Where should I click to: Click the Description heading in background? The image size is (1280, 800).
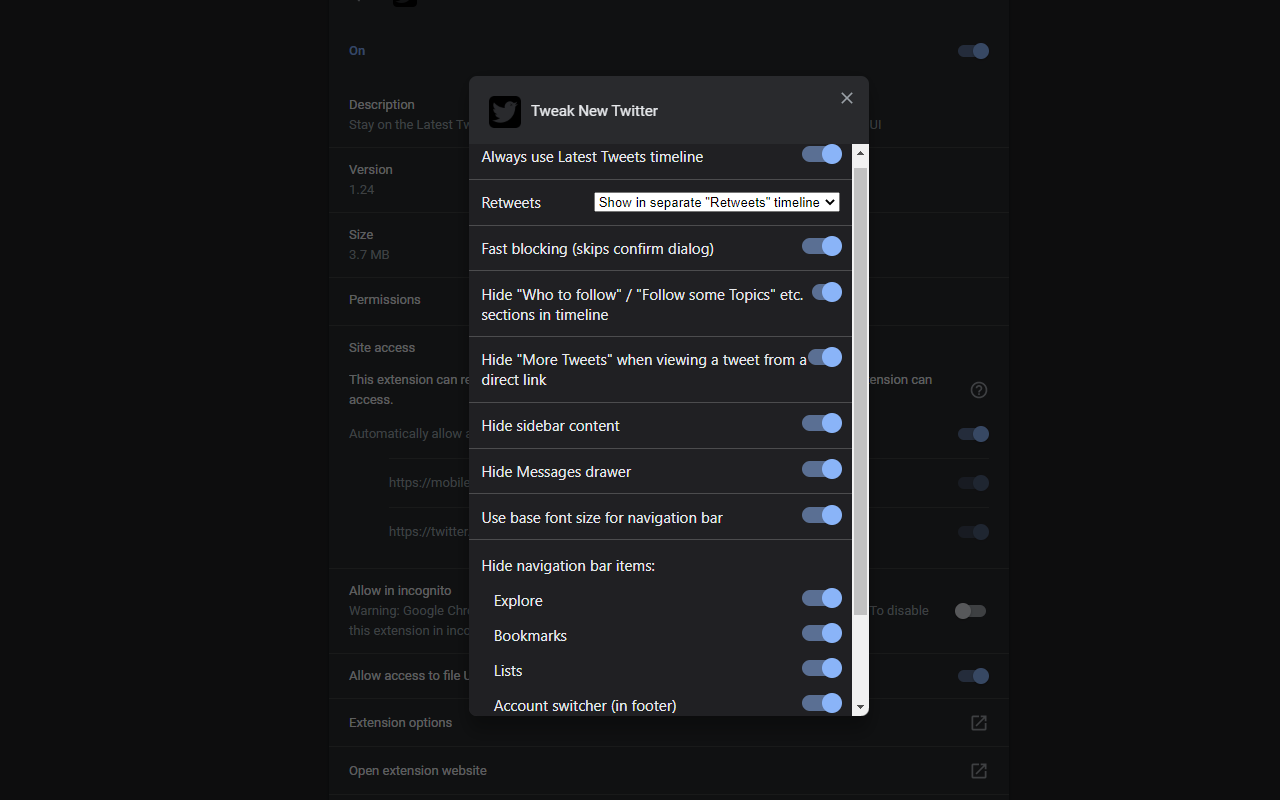pos(382,105)
